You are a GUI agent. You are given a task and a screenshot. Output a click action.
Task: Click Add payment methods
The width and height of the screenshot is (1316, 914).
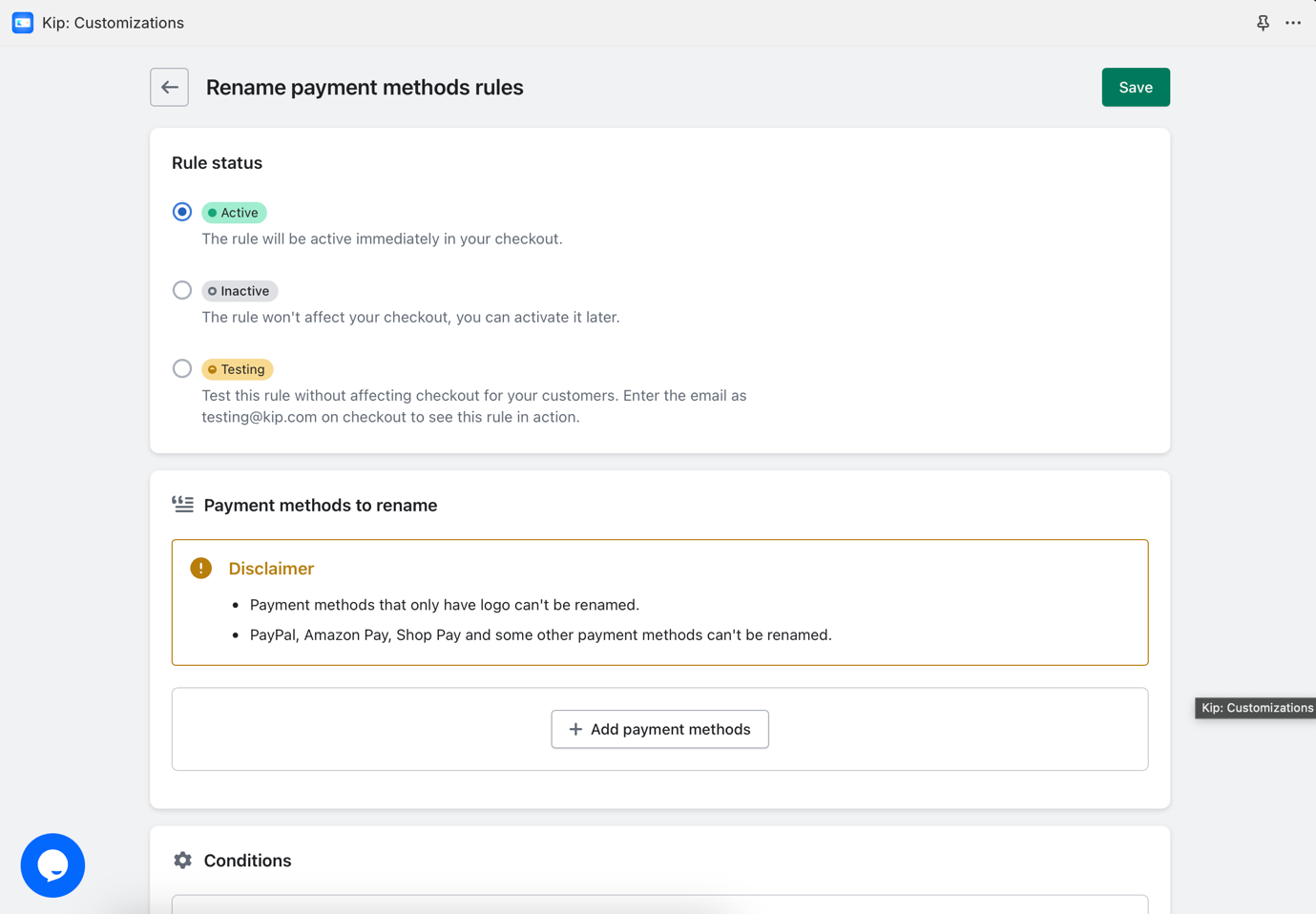coord(659,729)
